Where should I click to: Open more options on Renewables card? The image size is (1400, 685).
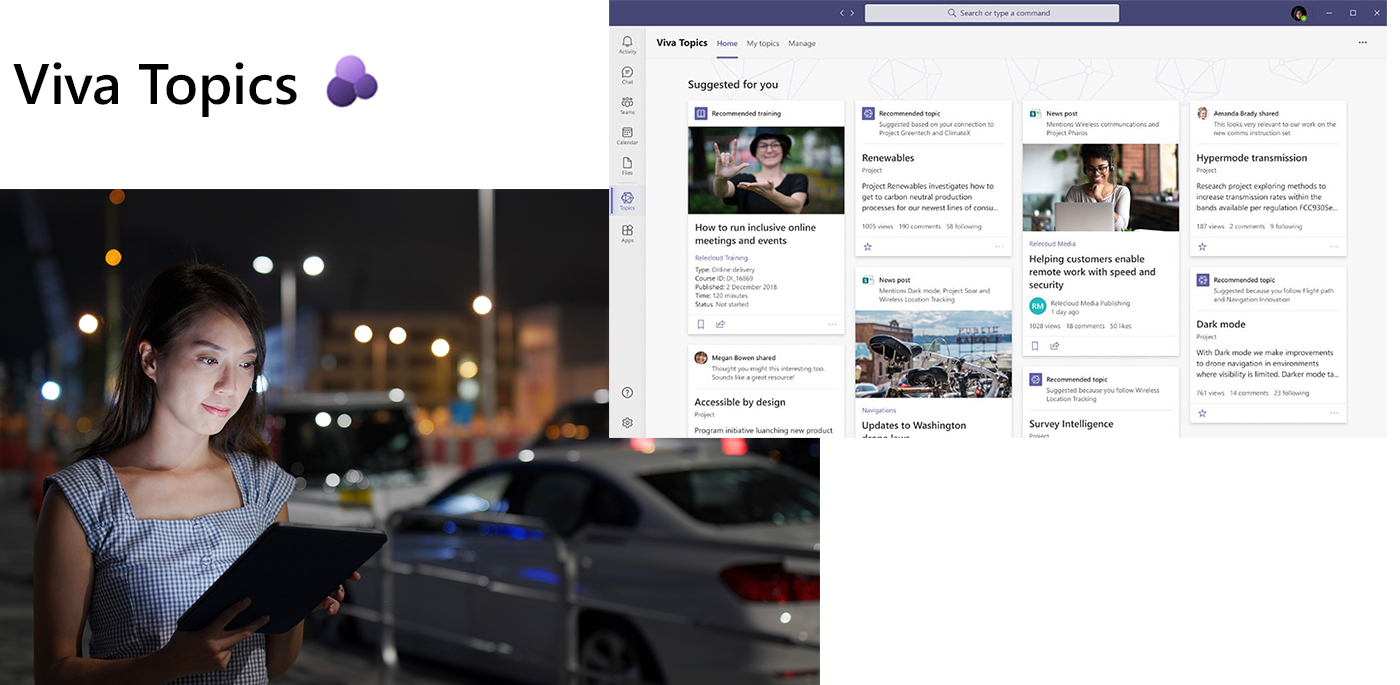[x=999, y=246]
